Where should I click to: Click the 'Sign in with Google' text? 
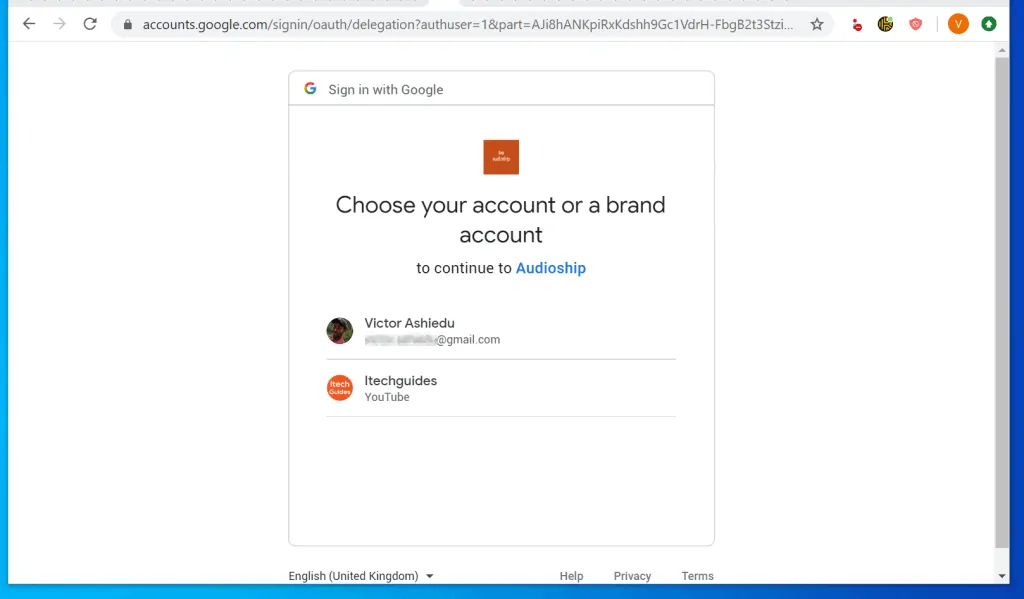[x=385, y=89]
